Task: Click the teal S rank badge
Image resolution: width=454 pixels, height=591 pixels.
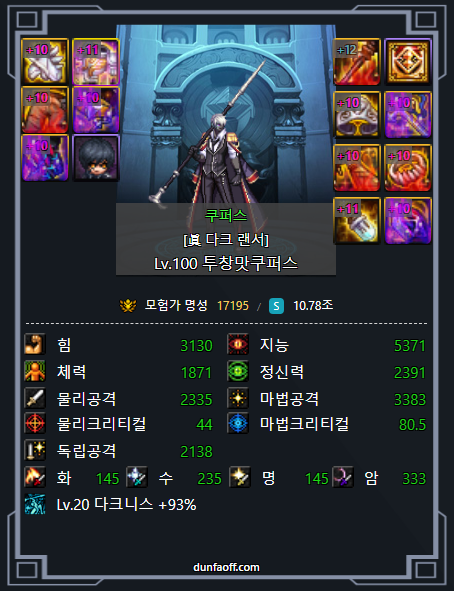Action: pyautogui.click(x=276, y=306)
